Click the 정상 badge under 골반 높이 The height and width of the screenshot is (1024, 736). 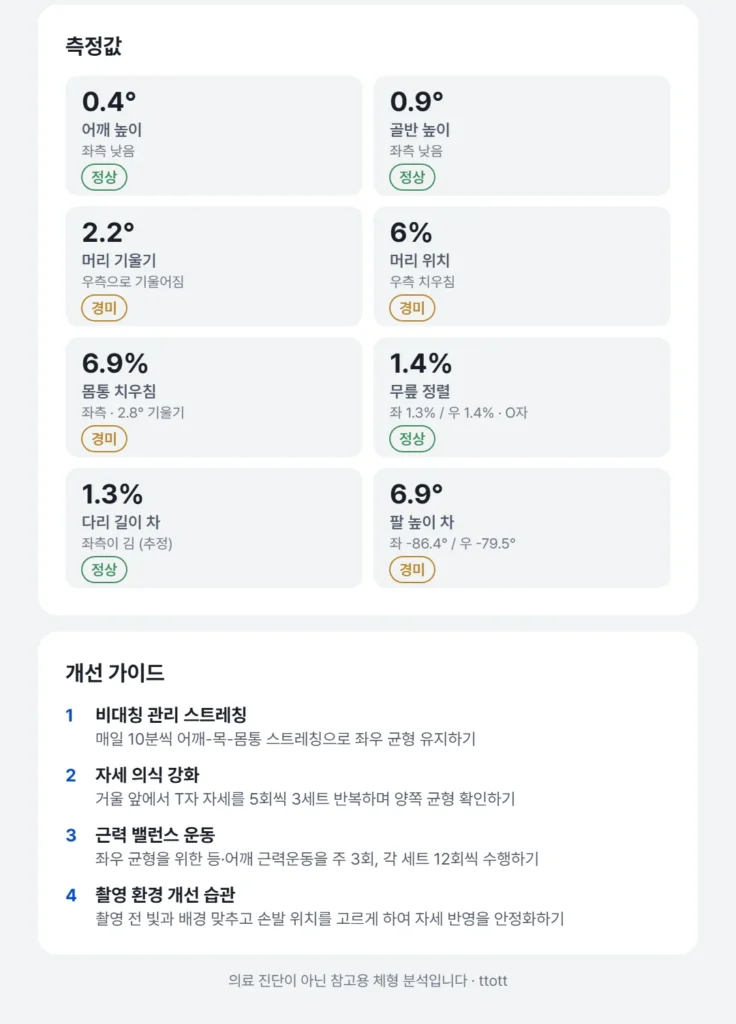[412, 177]
